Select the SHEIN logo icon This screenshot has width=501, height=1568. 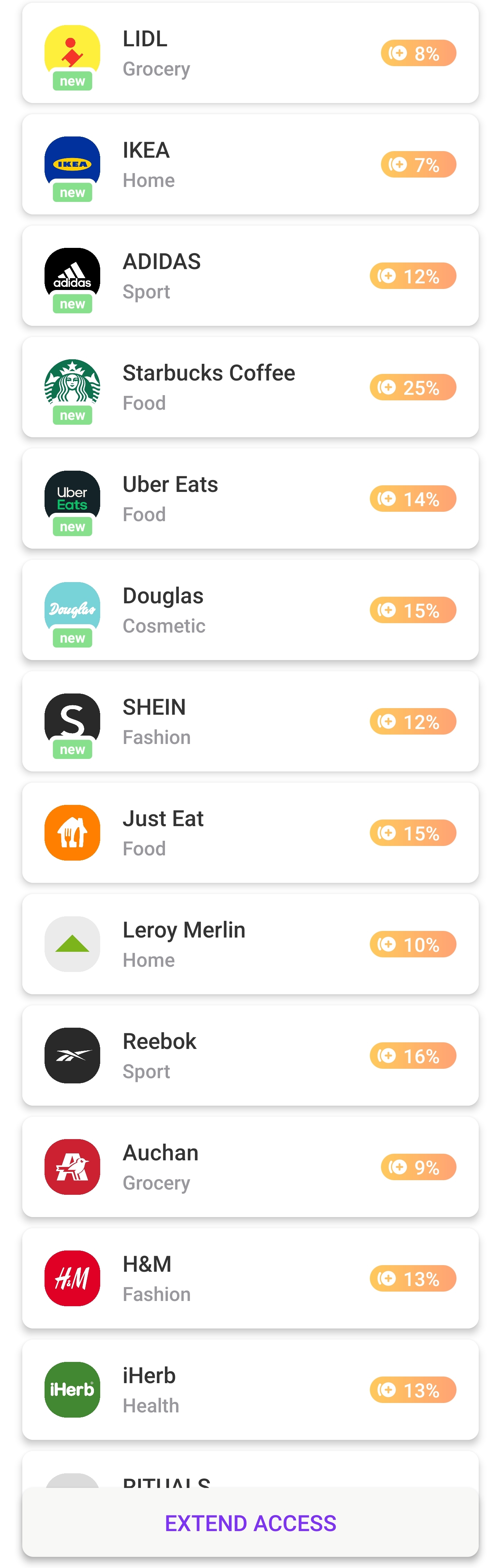72,721
